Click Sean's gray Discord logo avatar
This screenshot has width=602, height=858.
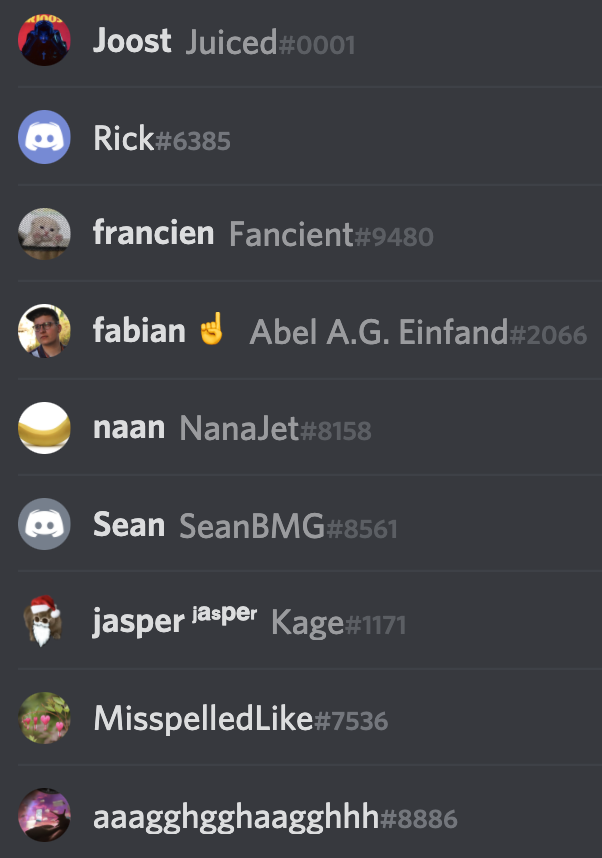click(x=44, y=524)
